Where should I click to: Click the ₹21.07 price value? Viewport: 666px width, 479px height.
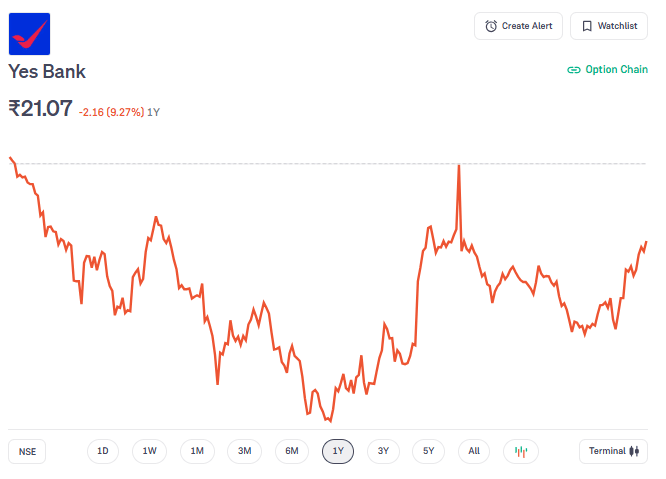click(x=40, y=108)
